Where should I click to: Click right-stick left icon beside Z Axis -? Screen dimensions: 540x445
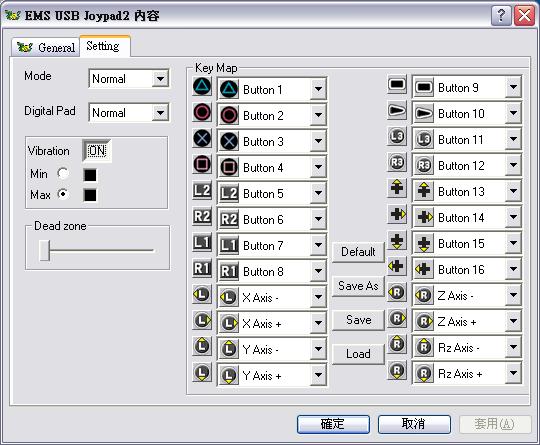pos(397,292)
